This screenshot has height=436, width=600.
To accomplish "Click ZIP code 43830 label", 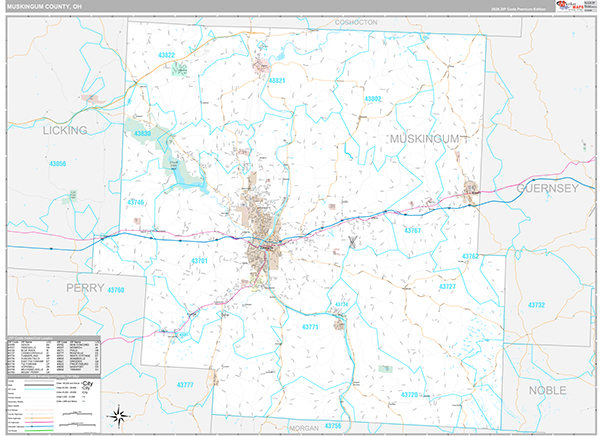I will pos(142,134).
